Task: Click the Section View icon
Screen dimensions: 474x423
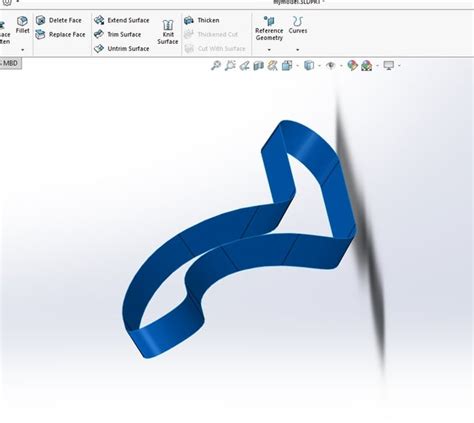Action: coord(258,66)
